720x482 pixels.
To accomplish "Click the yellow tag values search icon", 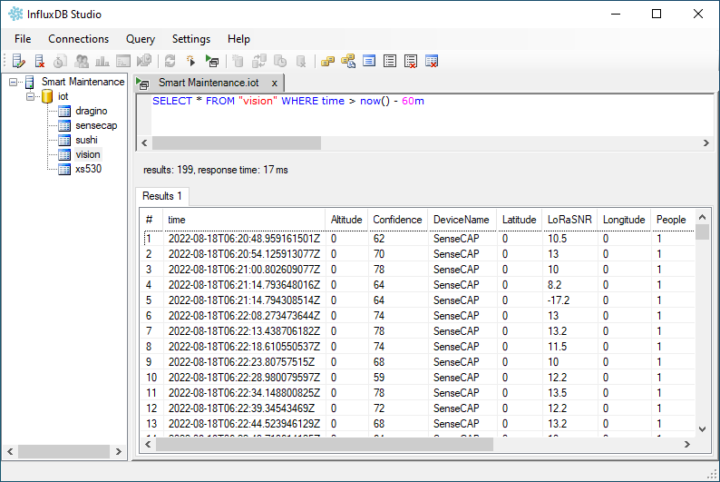I will tap(348, 61).
